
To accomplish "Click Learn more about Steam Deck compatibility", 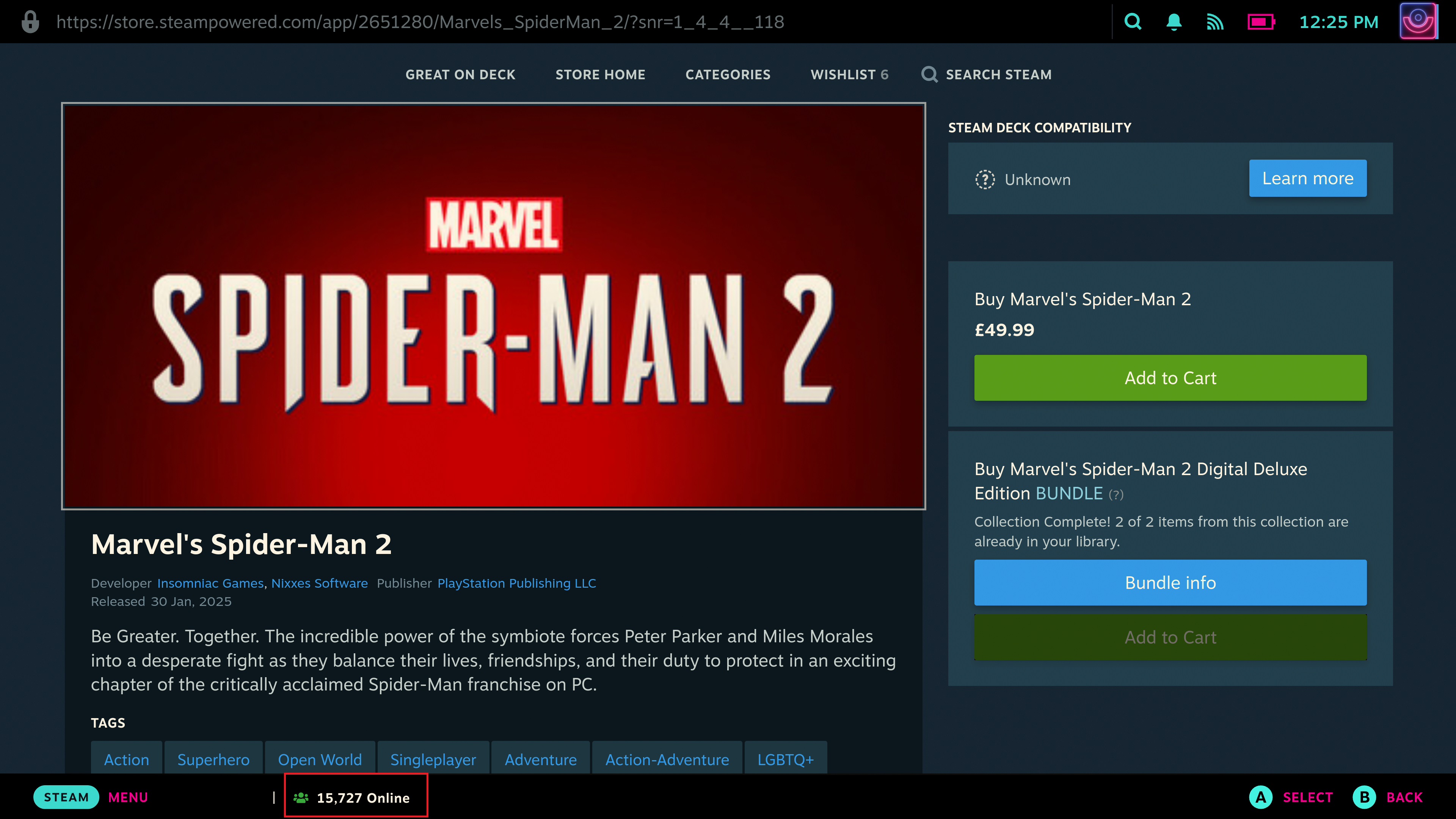I will pos(1307,178).
